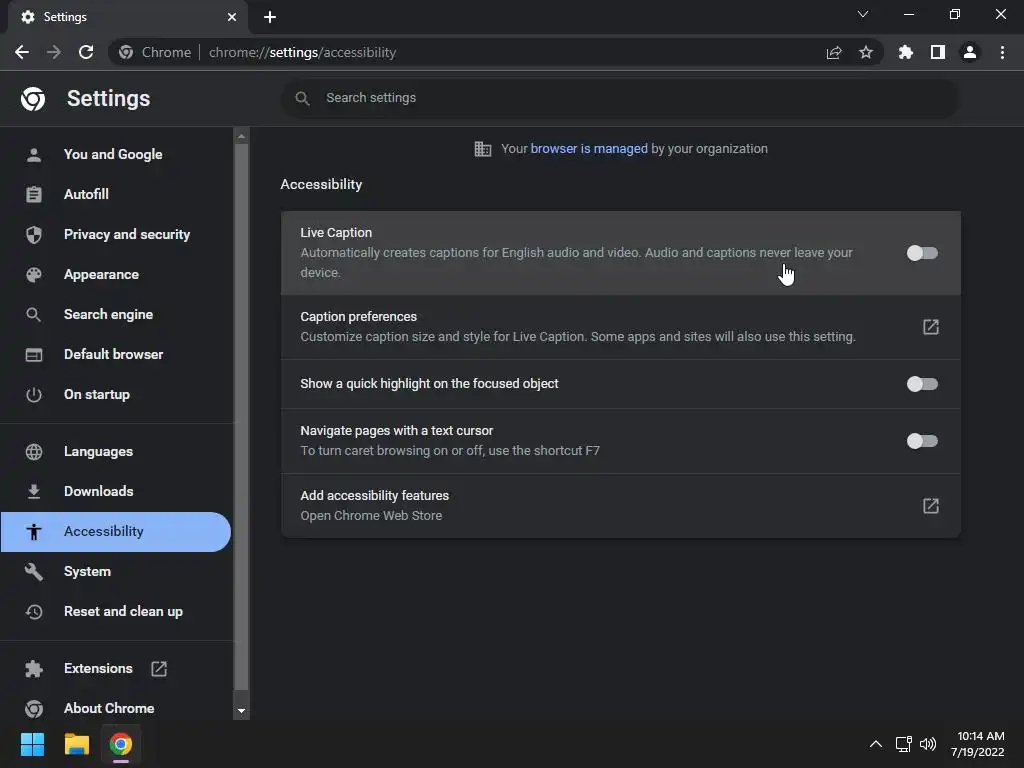Go to Privacy and security
This screenshot has height=768, width=1024.
coord(116,234)
